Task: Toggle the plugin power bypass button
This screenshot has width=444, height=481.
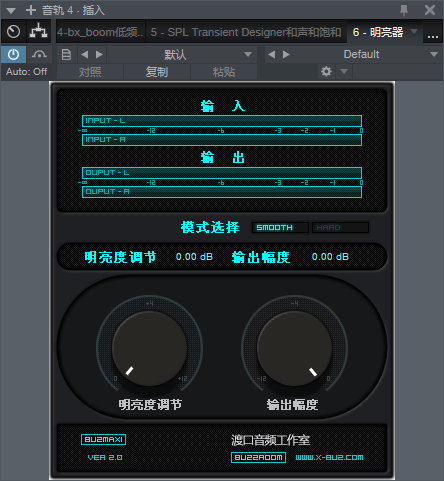Action: (x=13, y=54)
